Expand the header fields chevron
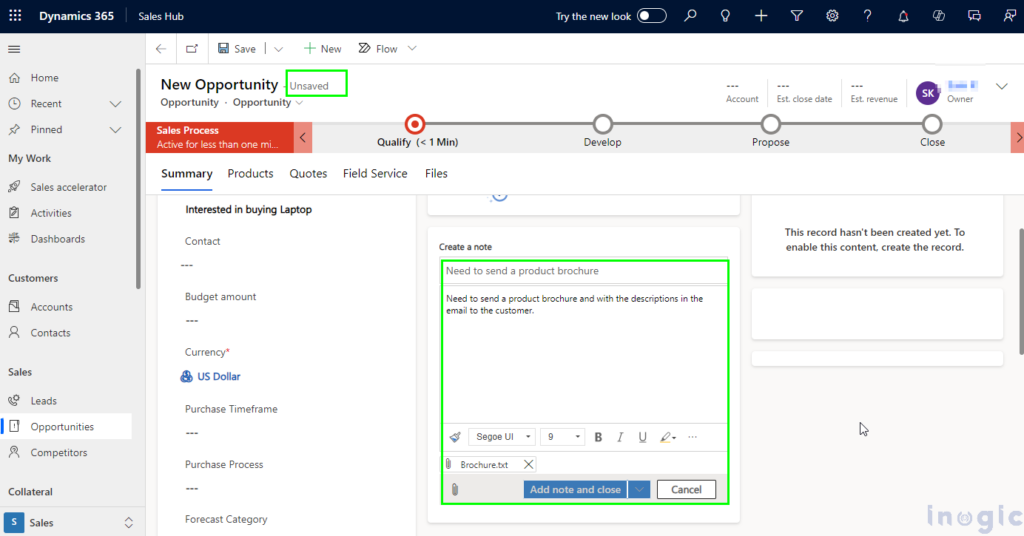This screenshot has width=1024, height=536. (1002, 86)
